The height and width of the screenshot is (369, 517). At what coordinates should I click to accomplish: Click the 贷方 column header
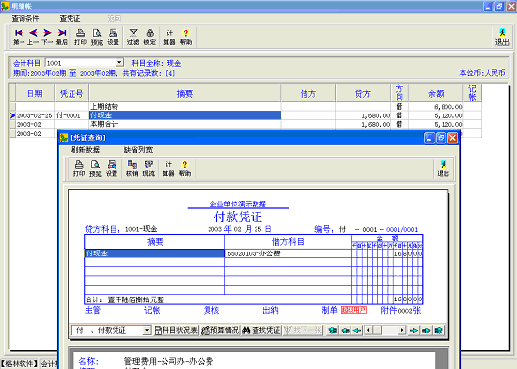click(x=363, y=93)
